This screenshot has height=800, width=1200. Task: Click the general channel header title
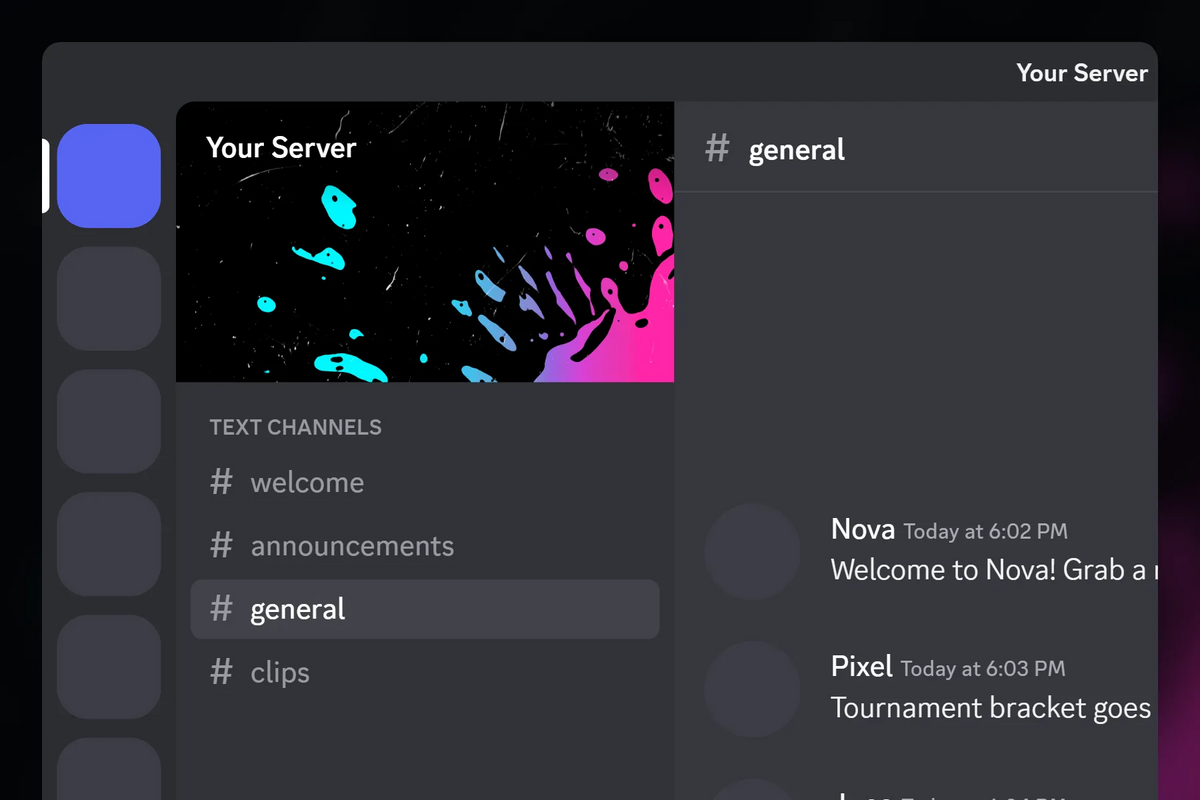(x=797, y=150)
